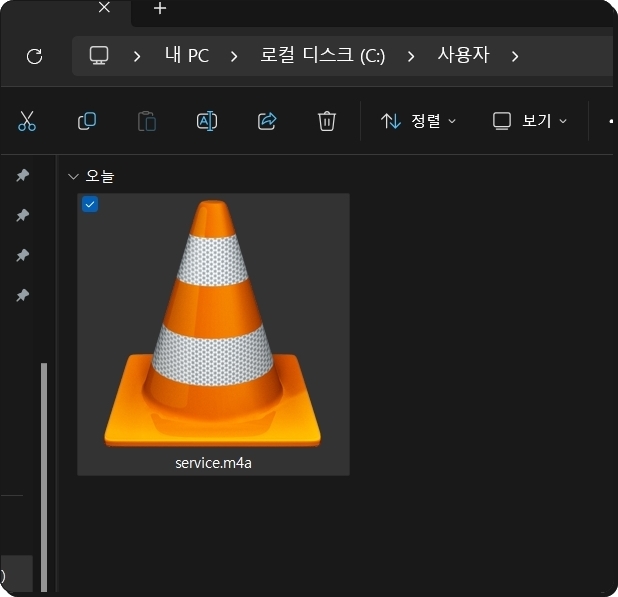Click the Paste clipboard icon
The height and width of the screenshot is (597, 618).
point(147,121)
